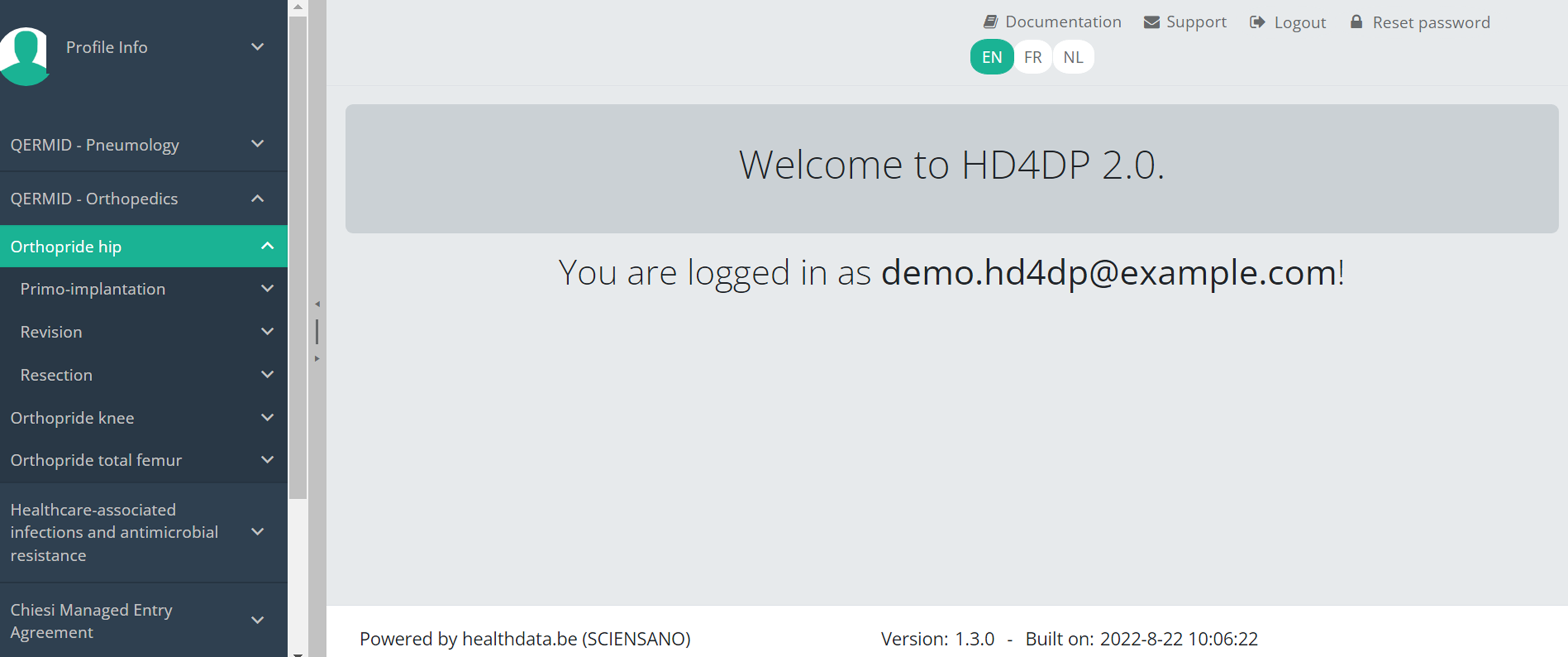
Task: Click the sidebar expand right arrow on splitter
Action: point(317,358)
